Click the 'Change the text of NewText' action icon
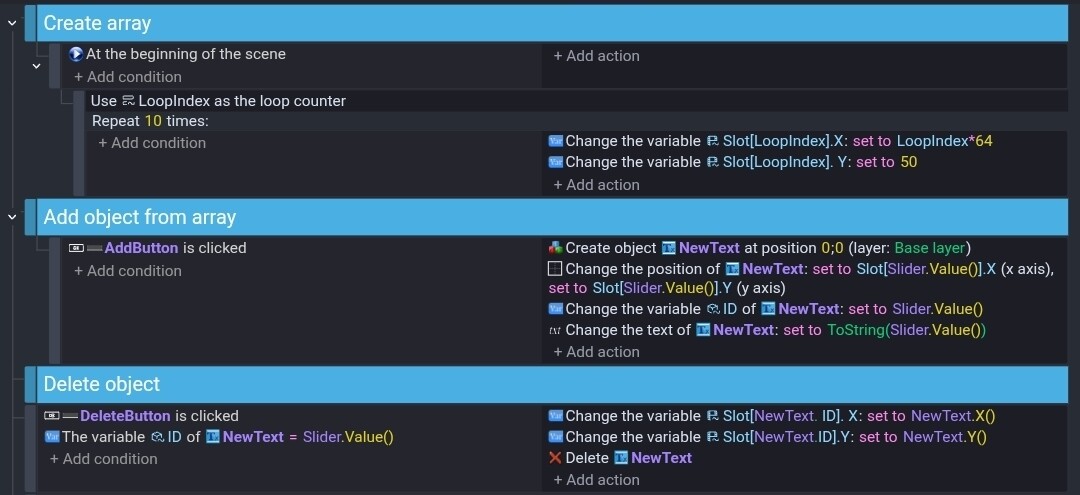 click(555, 330)
